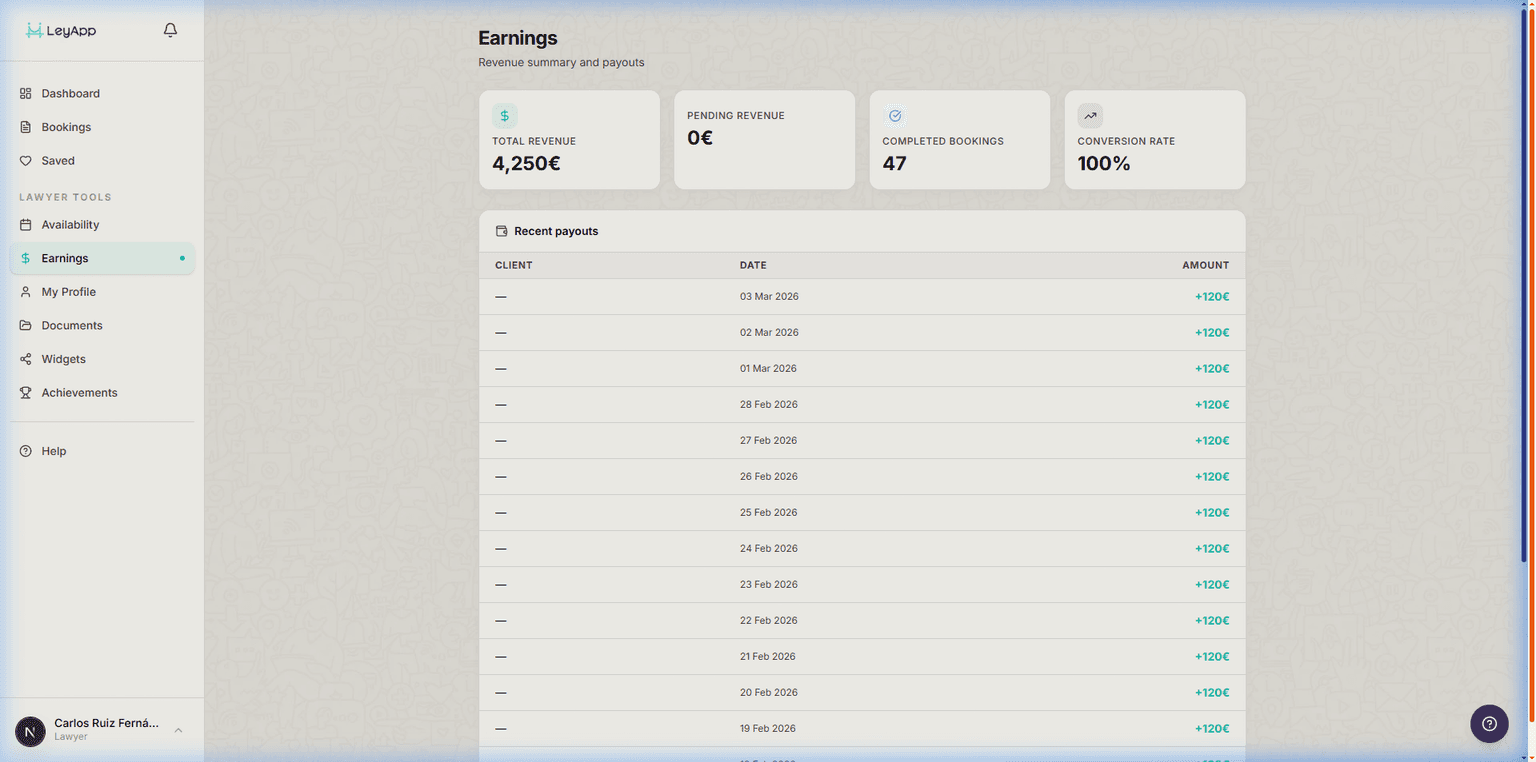Click the Recent payouts document icon

(500, 230)
